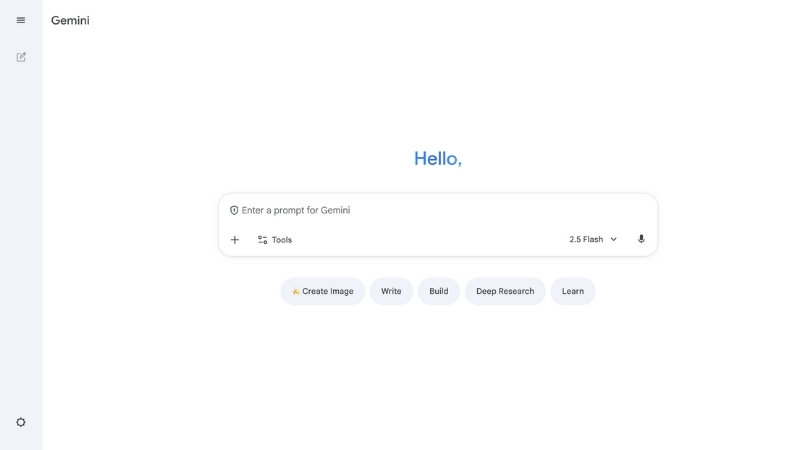The width and height of the screenshot is (800, 450).
Task: Open the hamburger main menu
Action: (21, 20)
